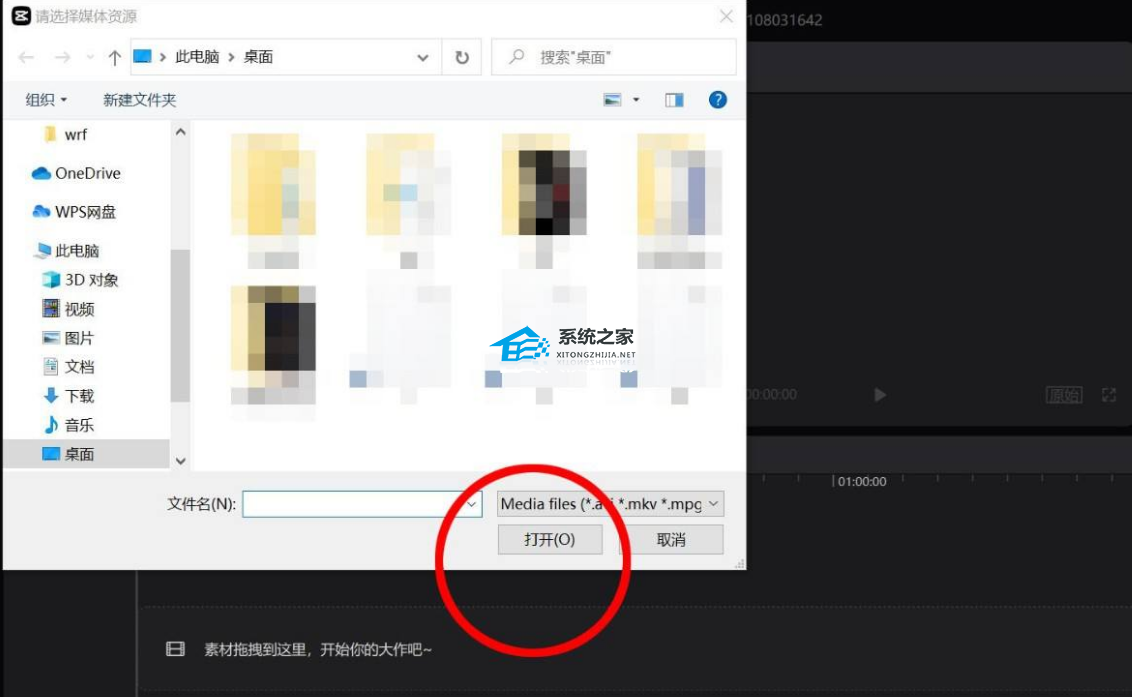1132x697 pixels.
Task: Click 原始 ratio button in the preview player
Action: pyautogui.click(x=1064, y=394)
